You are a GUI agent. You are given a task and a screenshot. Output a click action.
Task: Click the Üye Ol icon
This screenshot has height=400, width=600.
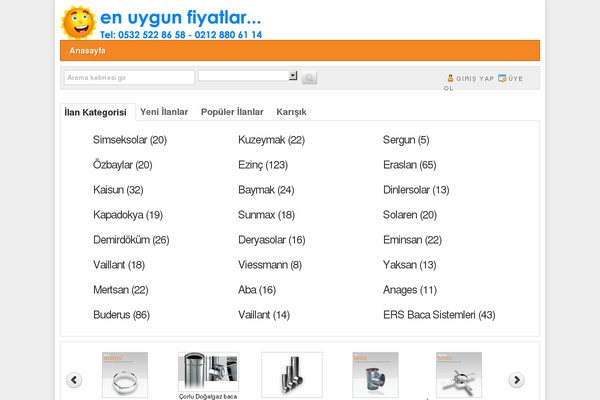tap(502, 78)
